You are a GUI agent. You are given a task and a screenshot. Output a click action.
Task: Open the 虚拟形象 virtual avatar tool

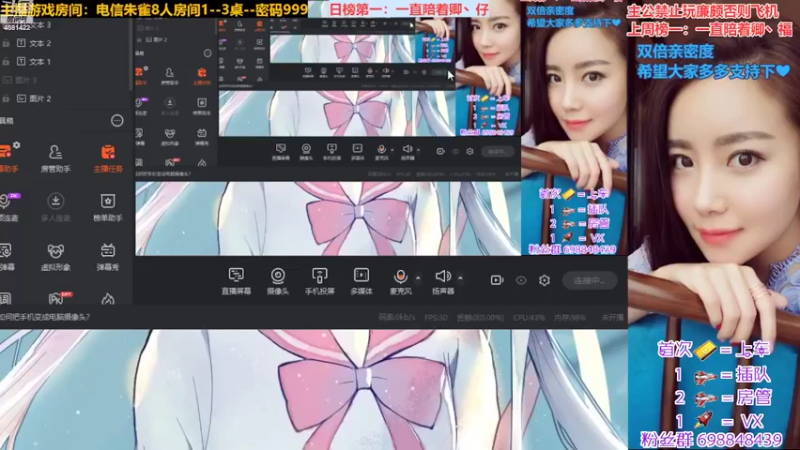tap(55, 256)
